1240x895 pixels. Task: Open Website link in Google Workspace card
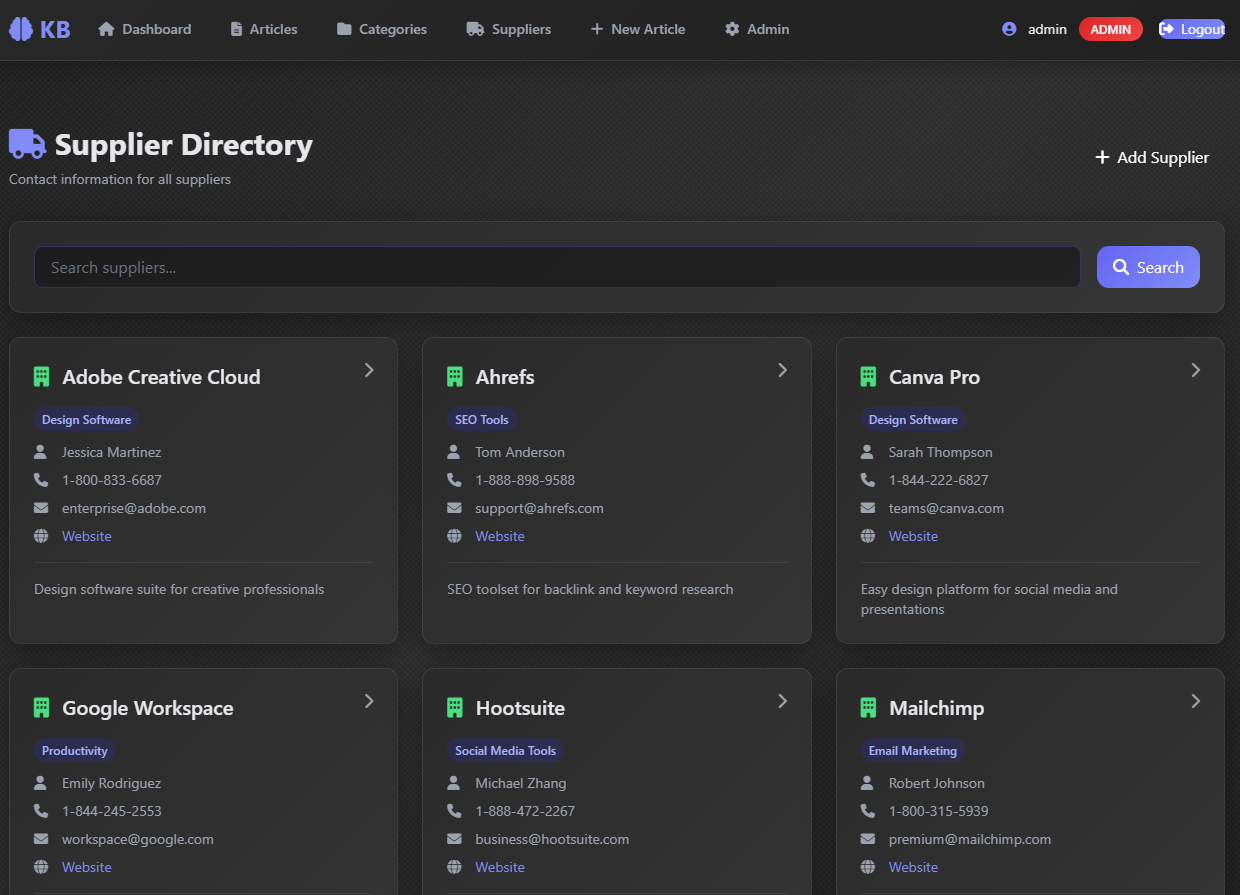(x=87, y=867)
